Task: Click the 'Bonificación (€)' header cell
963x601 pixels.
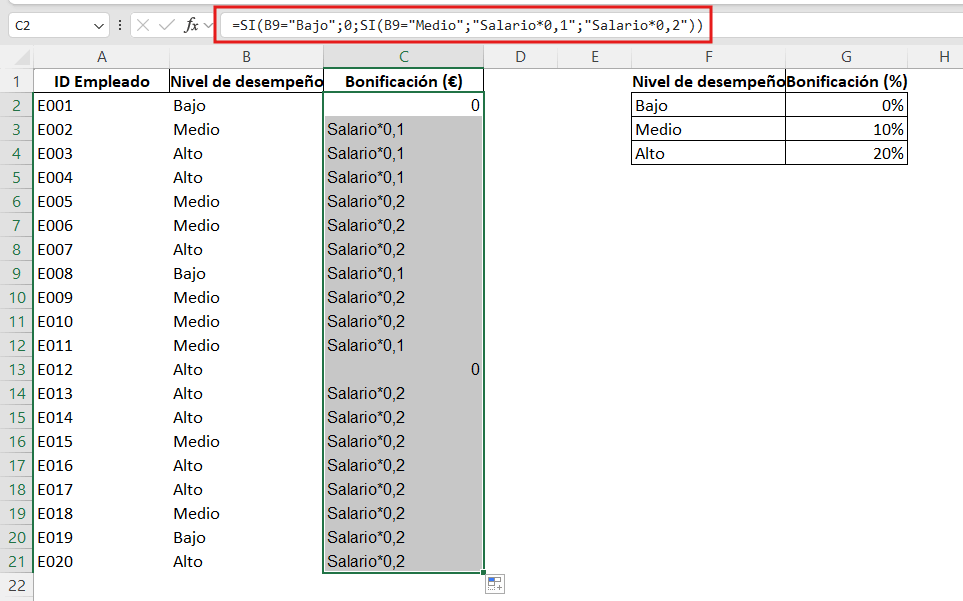Action: pyautogui.click(x=404, y=82)
